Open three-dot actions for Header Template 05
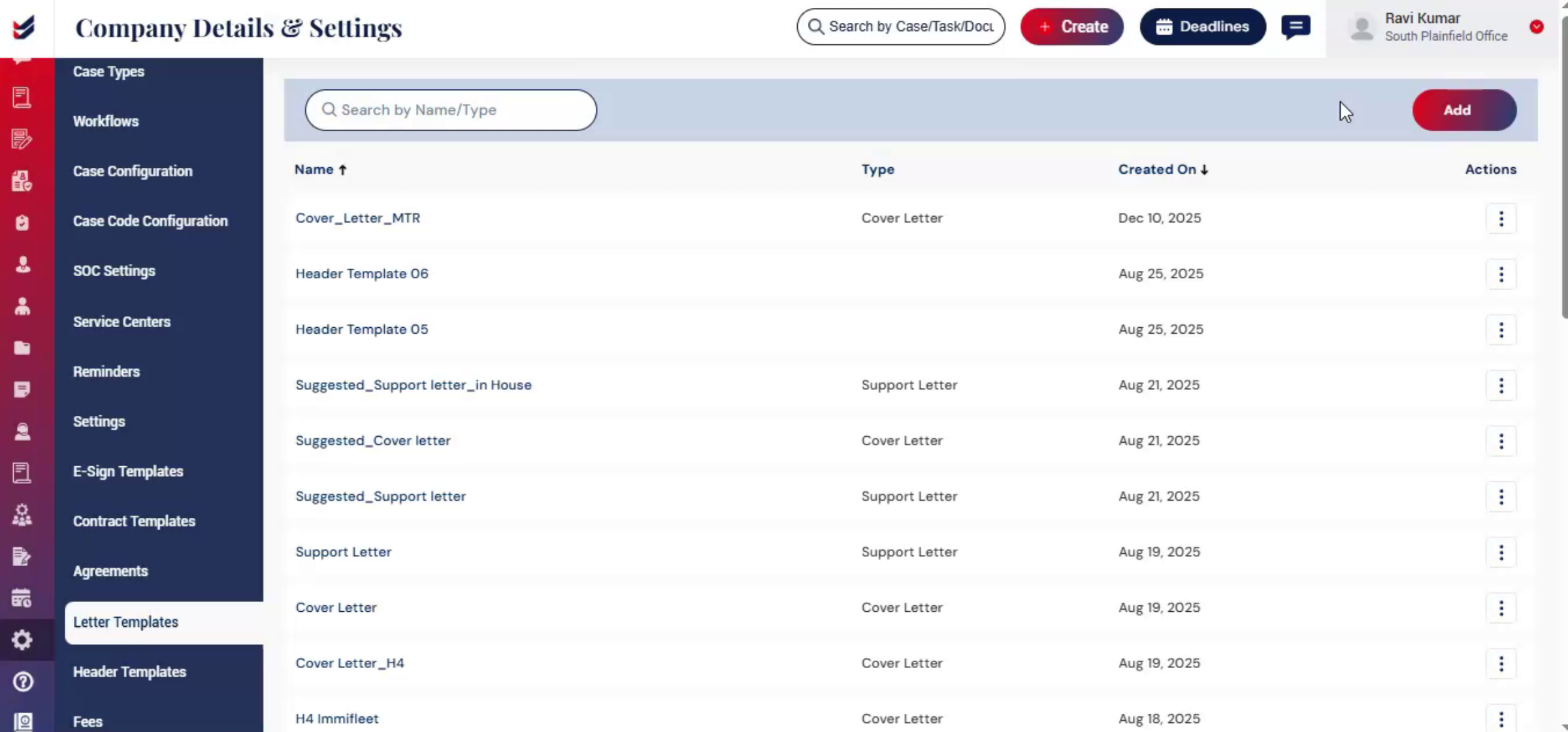Image resolution: width=1568 pixels, height=732 pixels. [1501, 330]
